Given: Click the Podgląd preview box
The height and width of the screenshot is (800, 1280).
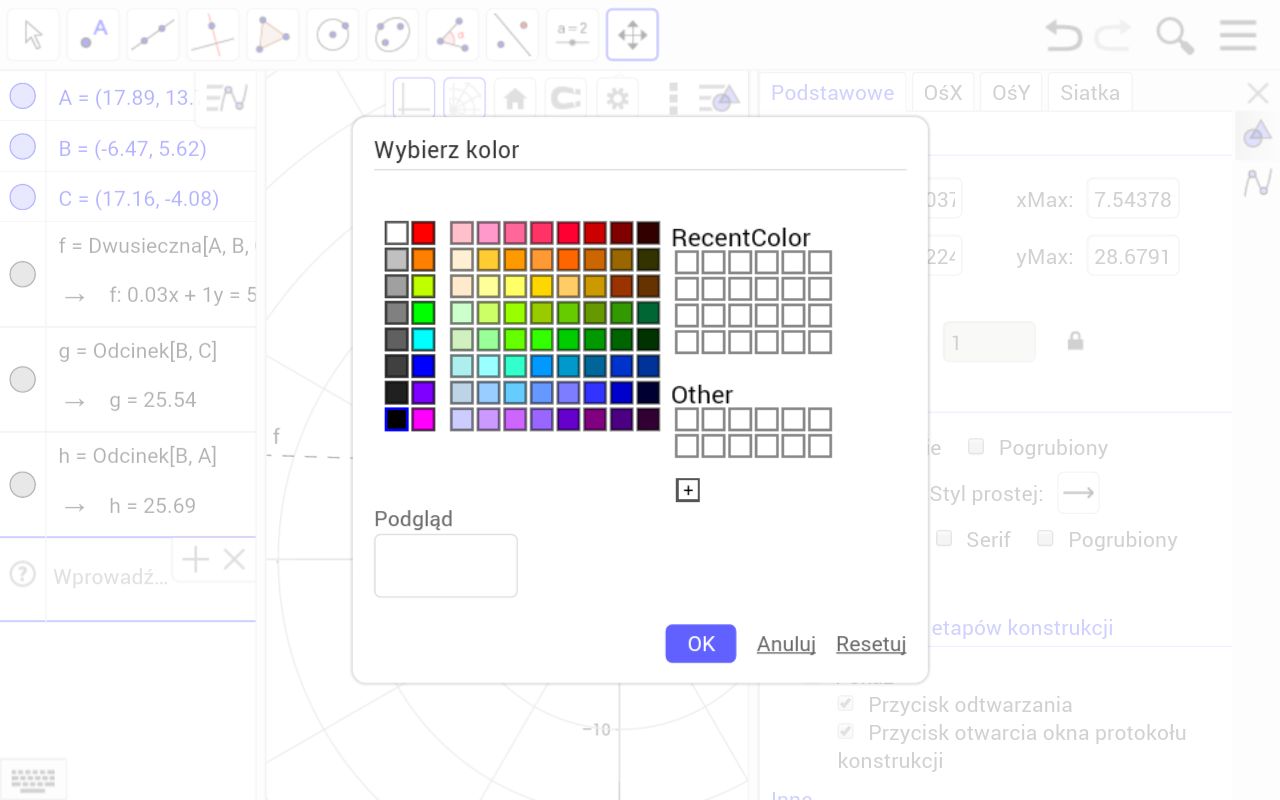Looking at the screenshot, I should pyautogui.click(x=446, y=566).
